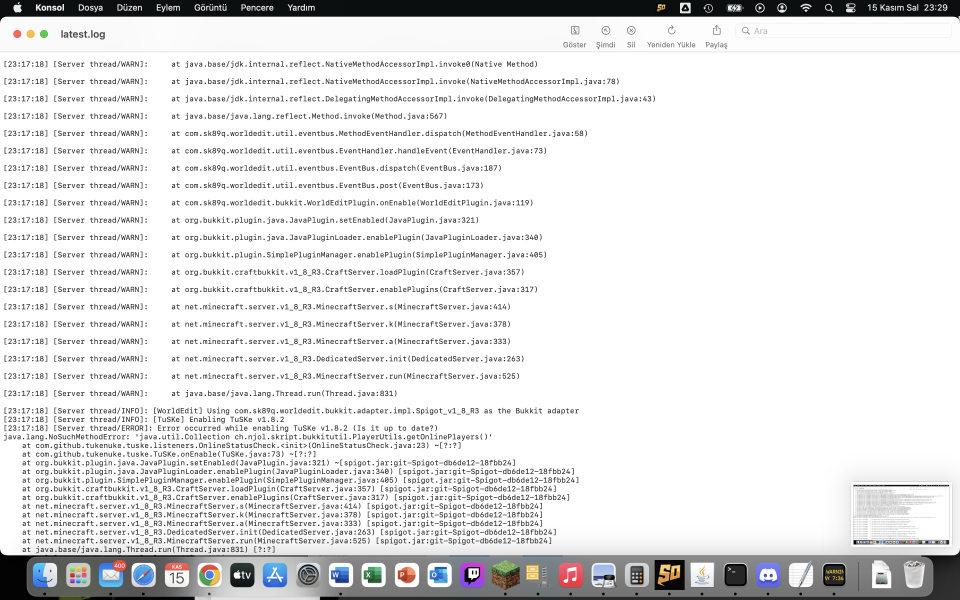Open Preview from the Dock

tap(604, 576)
